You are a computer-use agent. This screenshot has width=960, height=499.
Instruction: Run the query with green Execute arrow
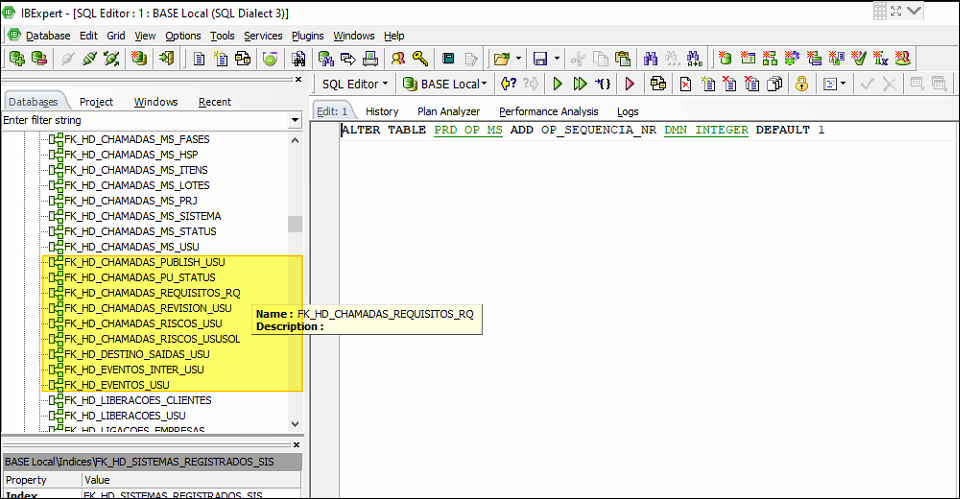click(x=557, y=84)
